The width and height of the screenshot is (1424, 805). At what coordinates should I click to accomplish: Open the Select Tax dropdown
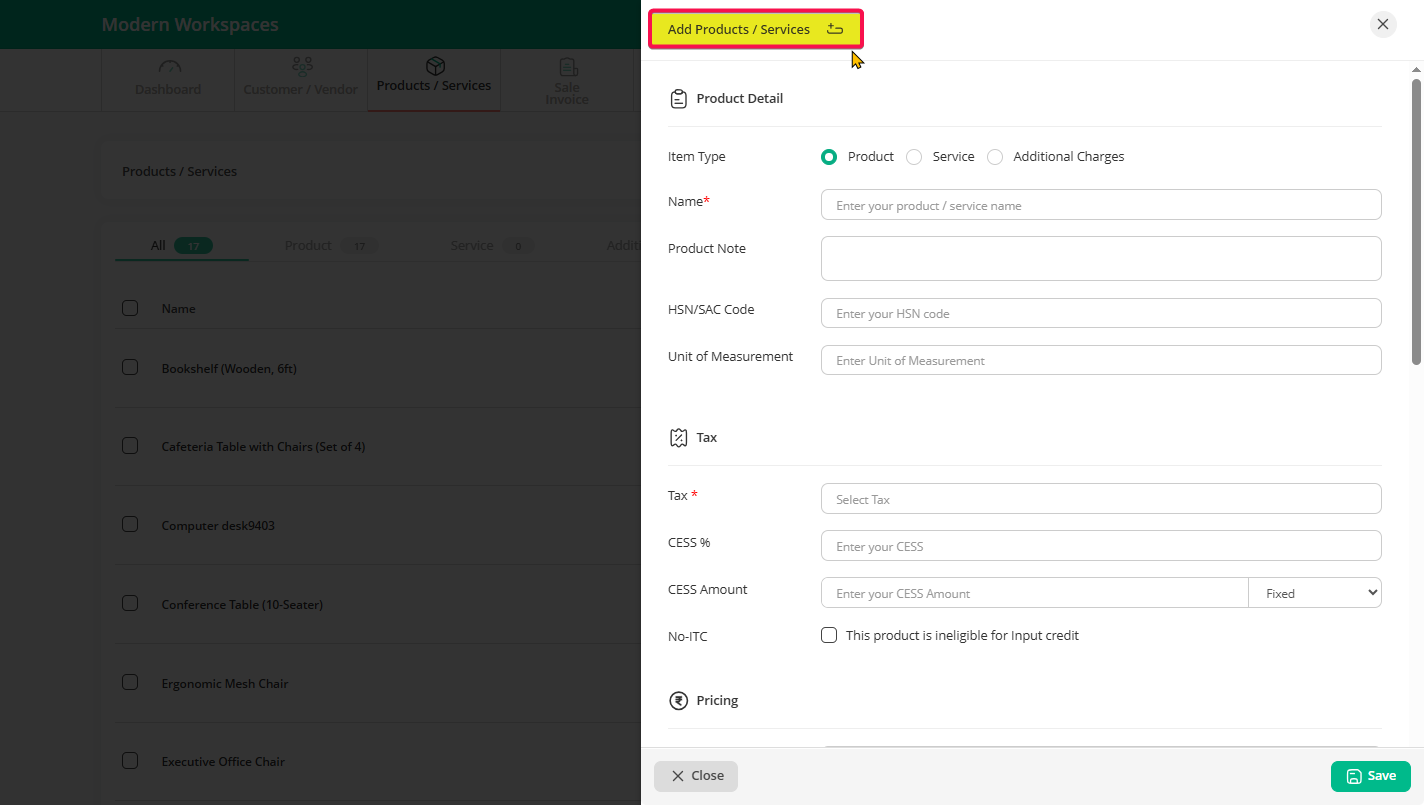pos(1100,499)
